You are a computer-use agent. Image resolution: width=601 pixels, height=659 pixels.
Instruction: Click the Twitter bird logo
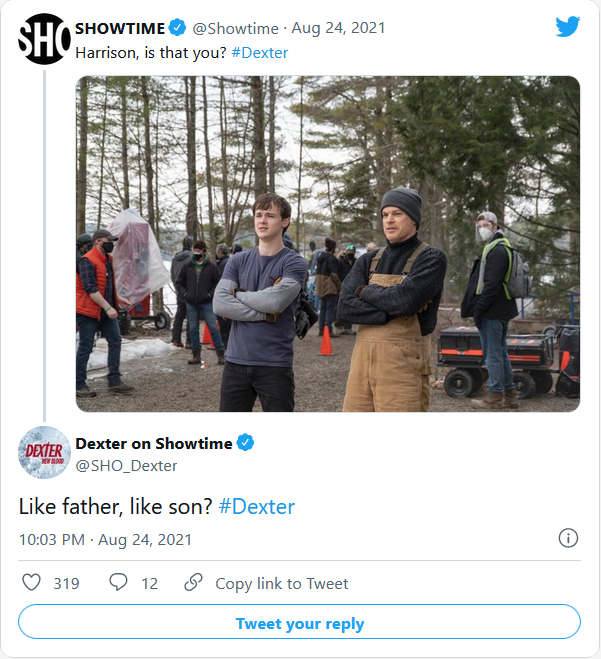coord(568,27)
